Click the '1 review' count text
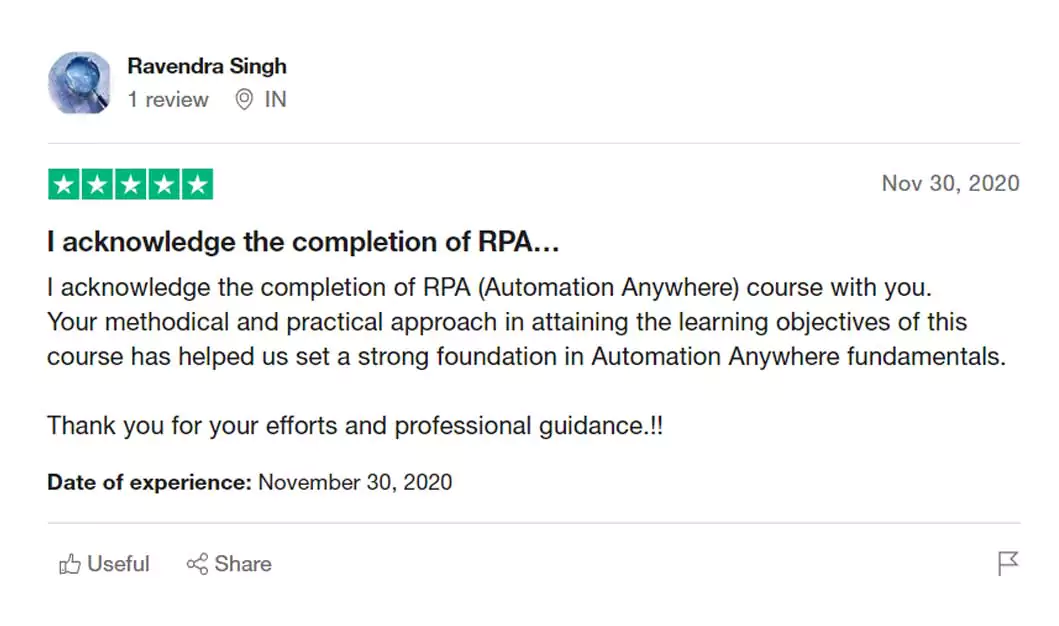Image resolution: width=1059 pixels, height=626 pixels. click(x=168, y=100)
